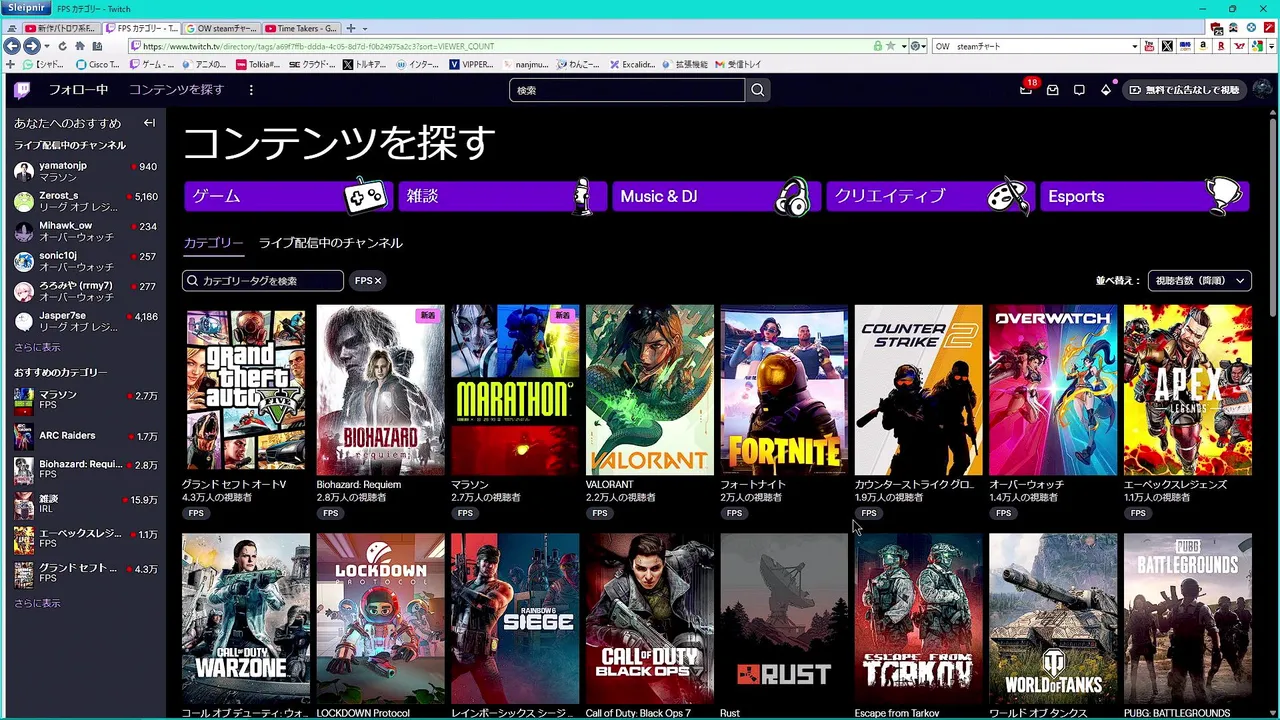This screenshot has height=720, width=1280.
Task: Open the ゲーム category banner
Action: [x=287, y=196]
